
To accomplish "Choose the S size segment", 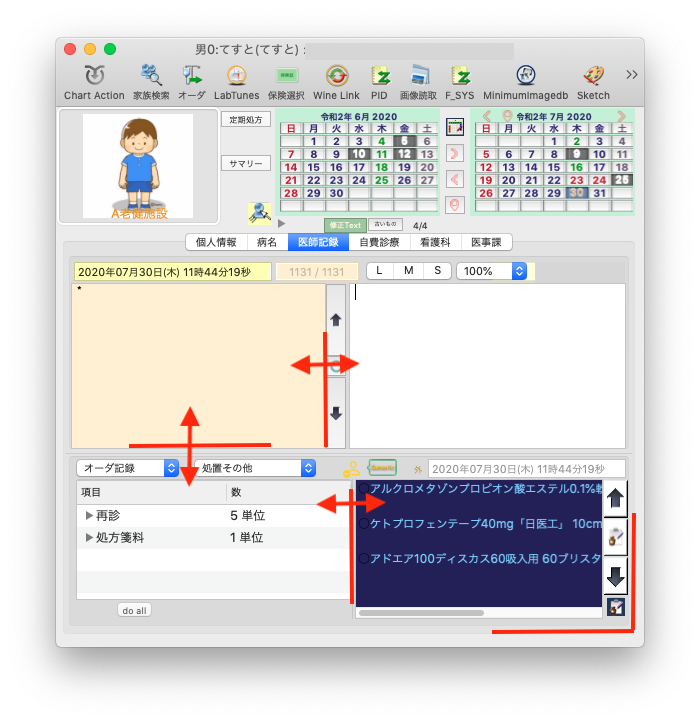I will tap(437, 271).
